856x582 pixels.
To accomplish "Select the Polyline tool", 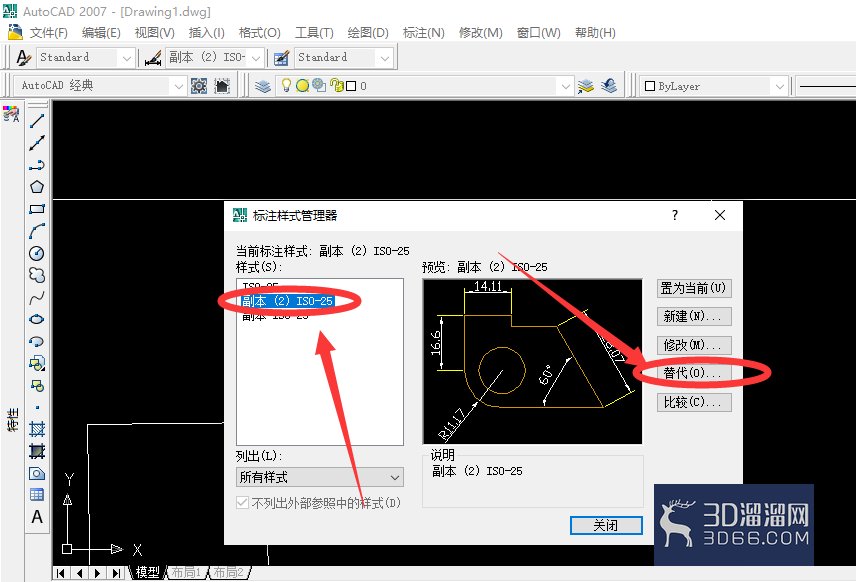I will 37,165.
